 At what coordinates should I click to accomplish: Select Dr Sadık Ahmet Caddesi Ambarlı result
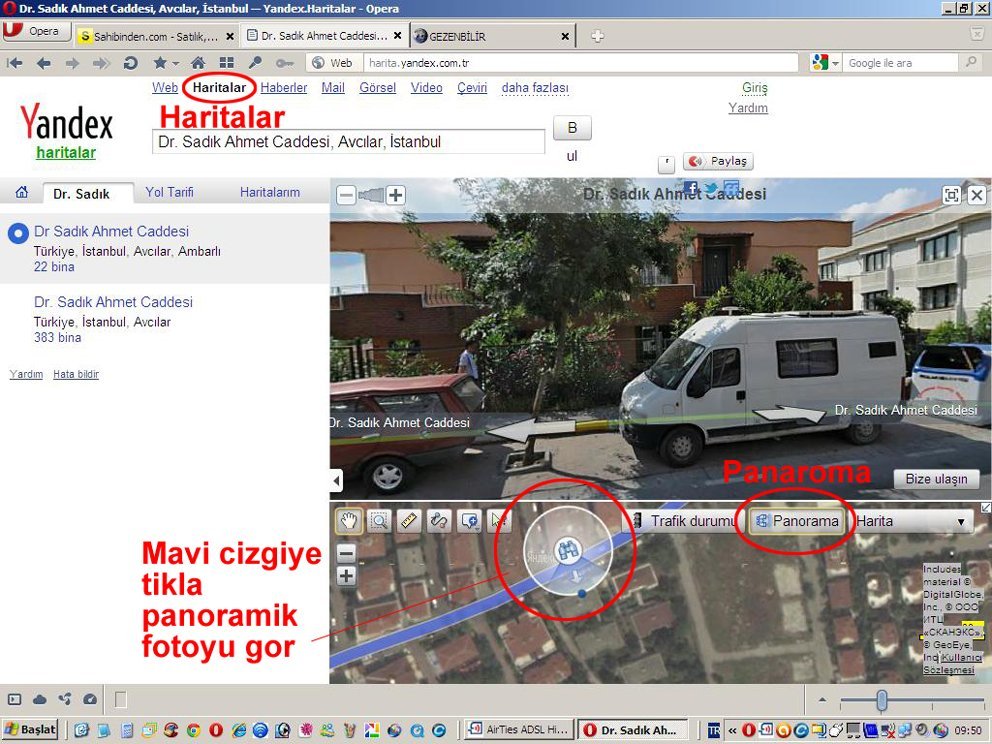click(111, 232)
